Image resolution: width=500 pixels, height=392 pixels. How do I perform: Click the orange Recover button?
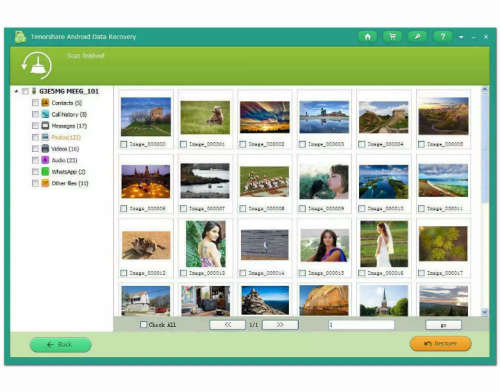pyautogui.click(x=440, y=343)
